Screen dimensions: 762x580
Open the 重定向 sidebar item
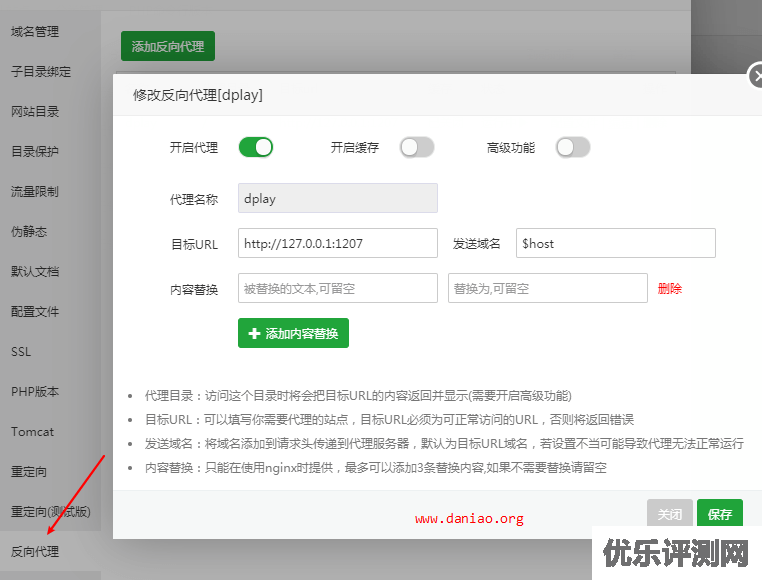pyautogui.click(x=29, y=472)
